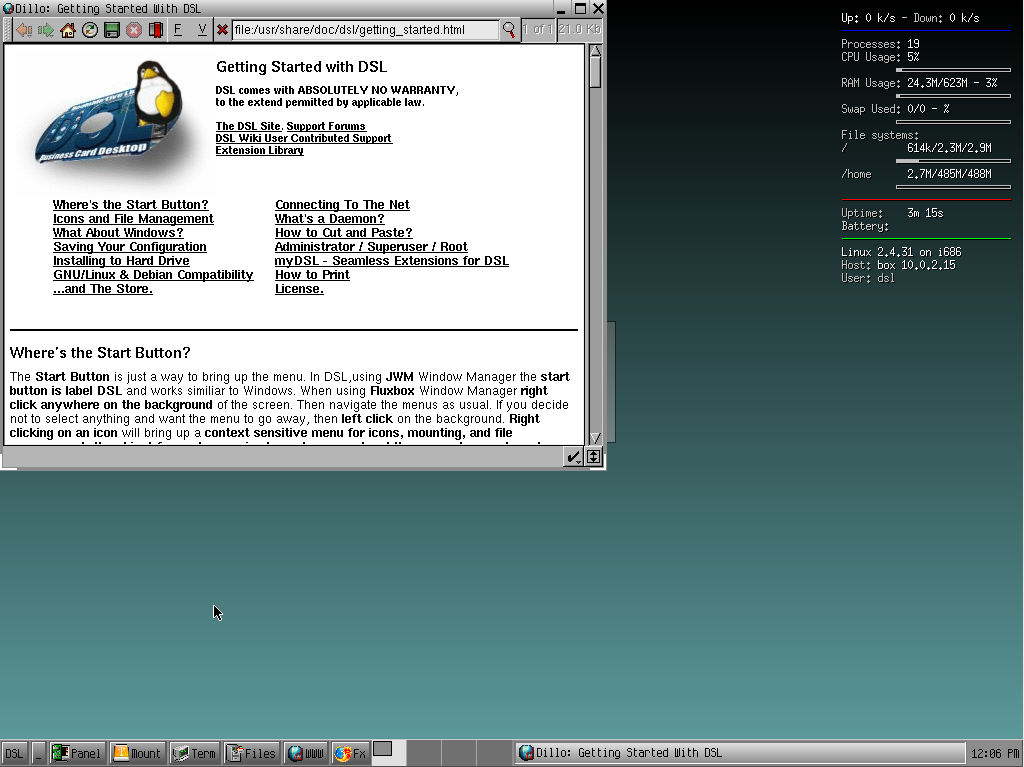Open Dillo's F menu
Image resolution: width=1024 pixels, height=767 pixels.
[x=176, y=30]
